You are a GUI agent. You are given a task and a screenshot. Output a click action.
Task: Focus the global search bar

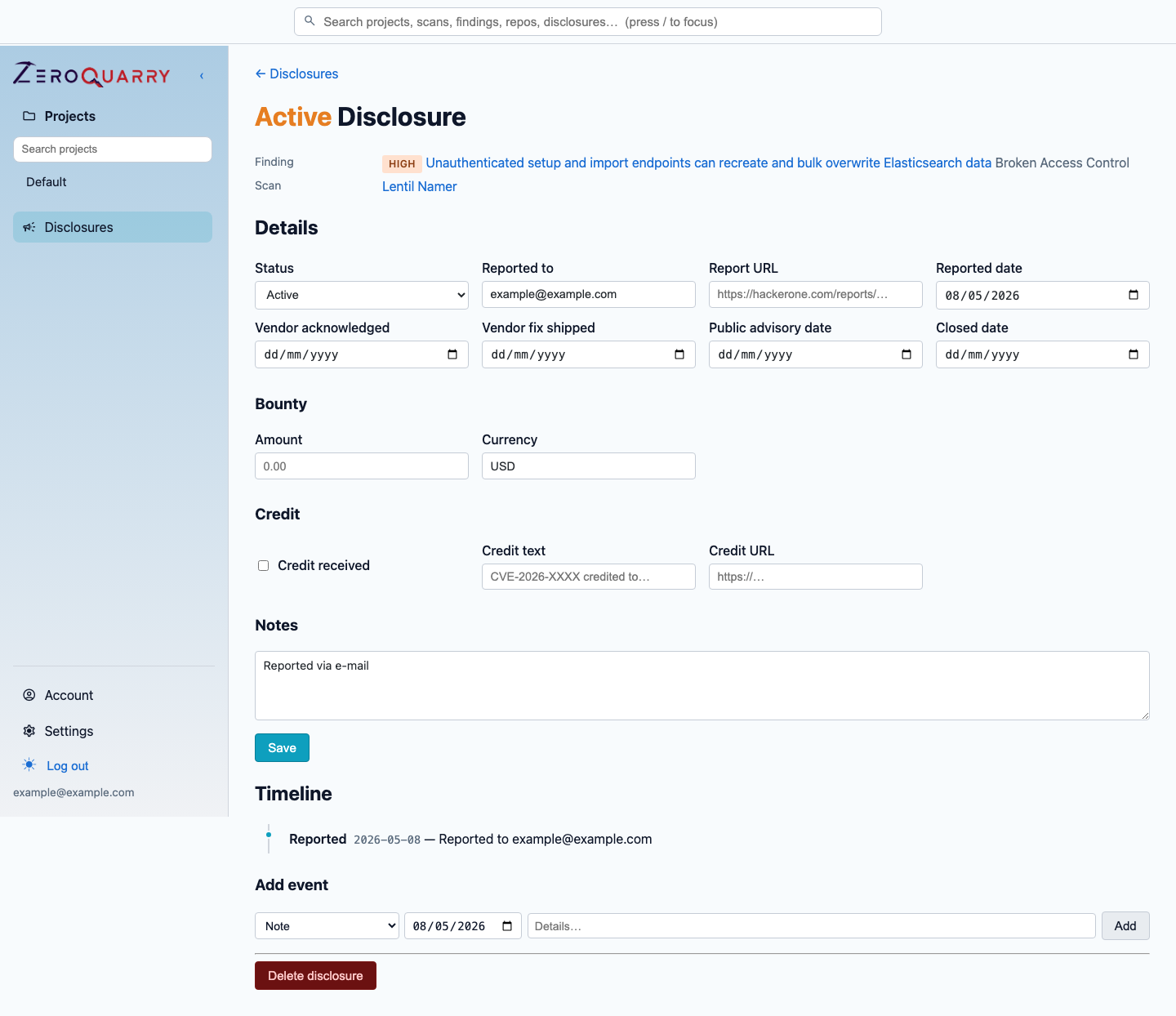click(x=588, y=22)
